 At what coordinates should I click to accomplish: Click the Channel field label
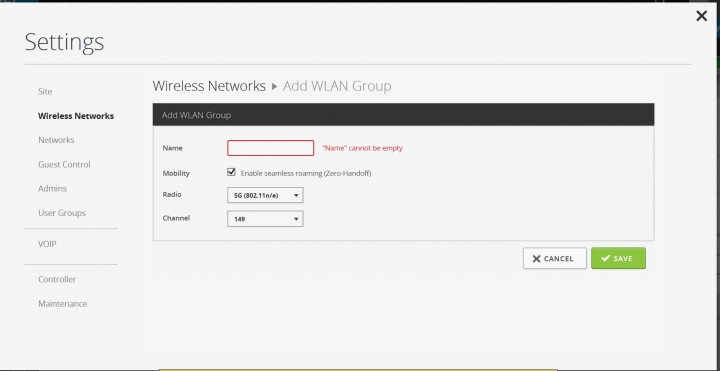176,218
